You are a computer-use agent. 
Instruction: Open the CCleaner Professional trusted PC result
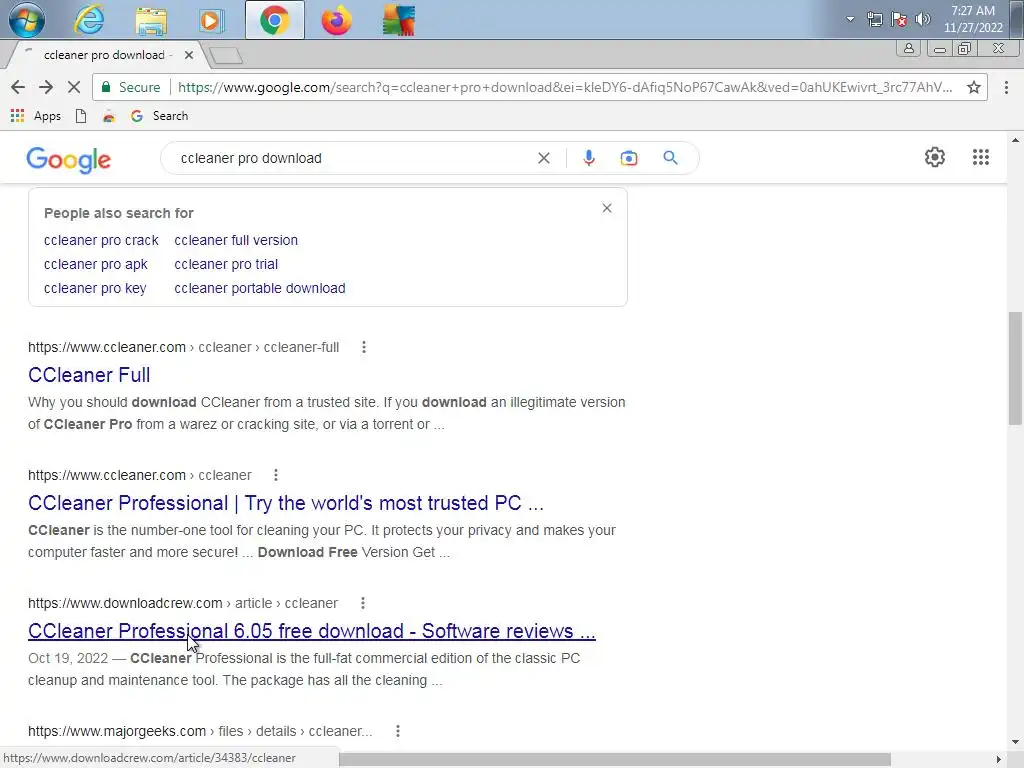pyautogui.click(x=285, y=503)
